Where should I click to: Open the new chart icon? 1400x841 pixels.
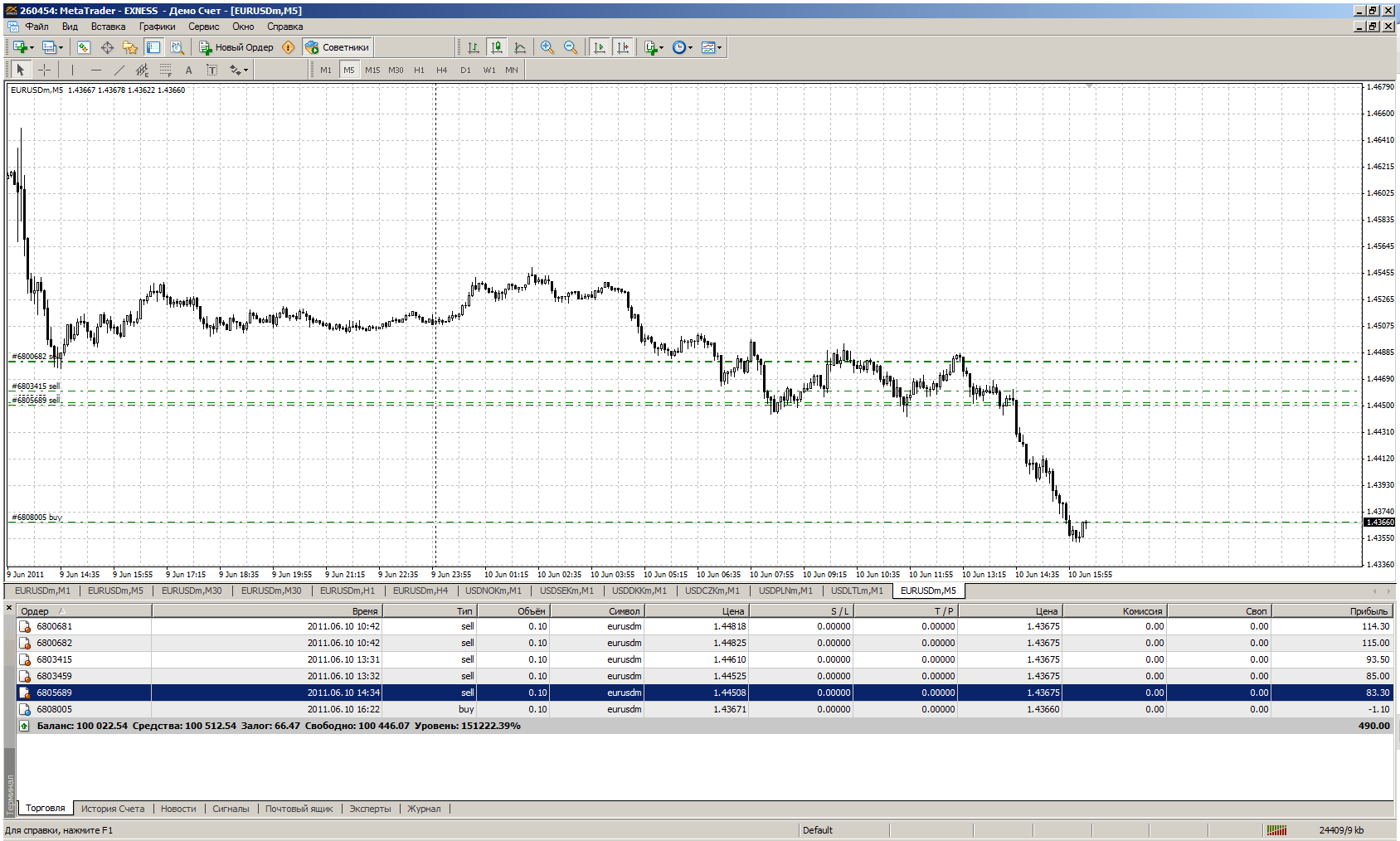(x=20, y=47)
